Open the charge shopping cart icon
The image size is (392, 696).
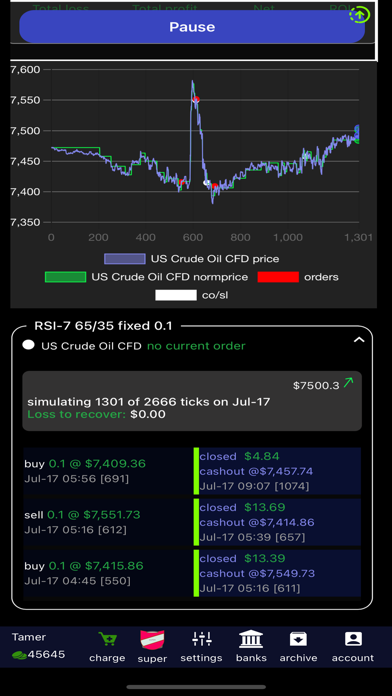coord(107,640)
